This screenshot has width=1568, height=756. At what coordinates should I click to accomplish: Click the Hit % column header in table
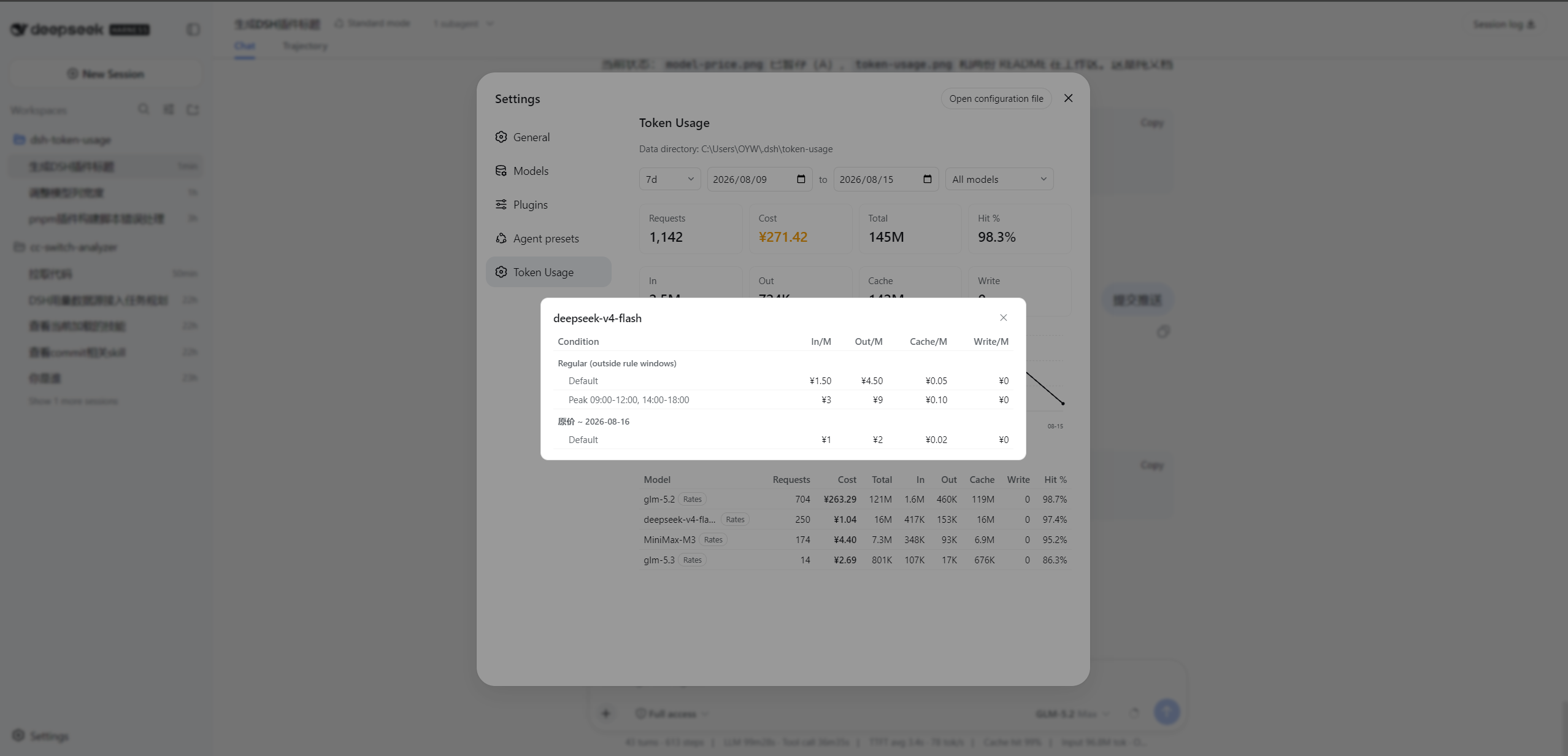[1055, 480]
